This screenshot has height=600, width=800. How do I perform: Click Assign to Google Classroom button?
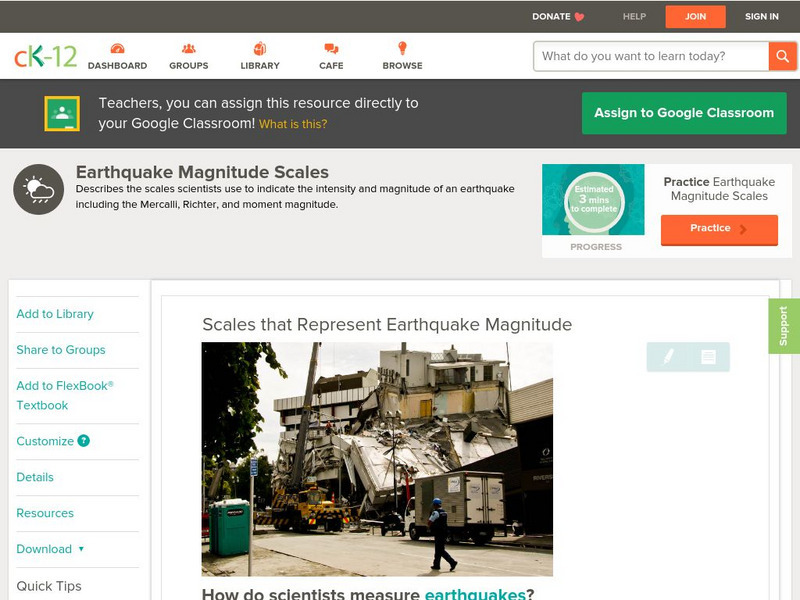(684, 113)
